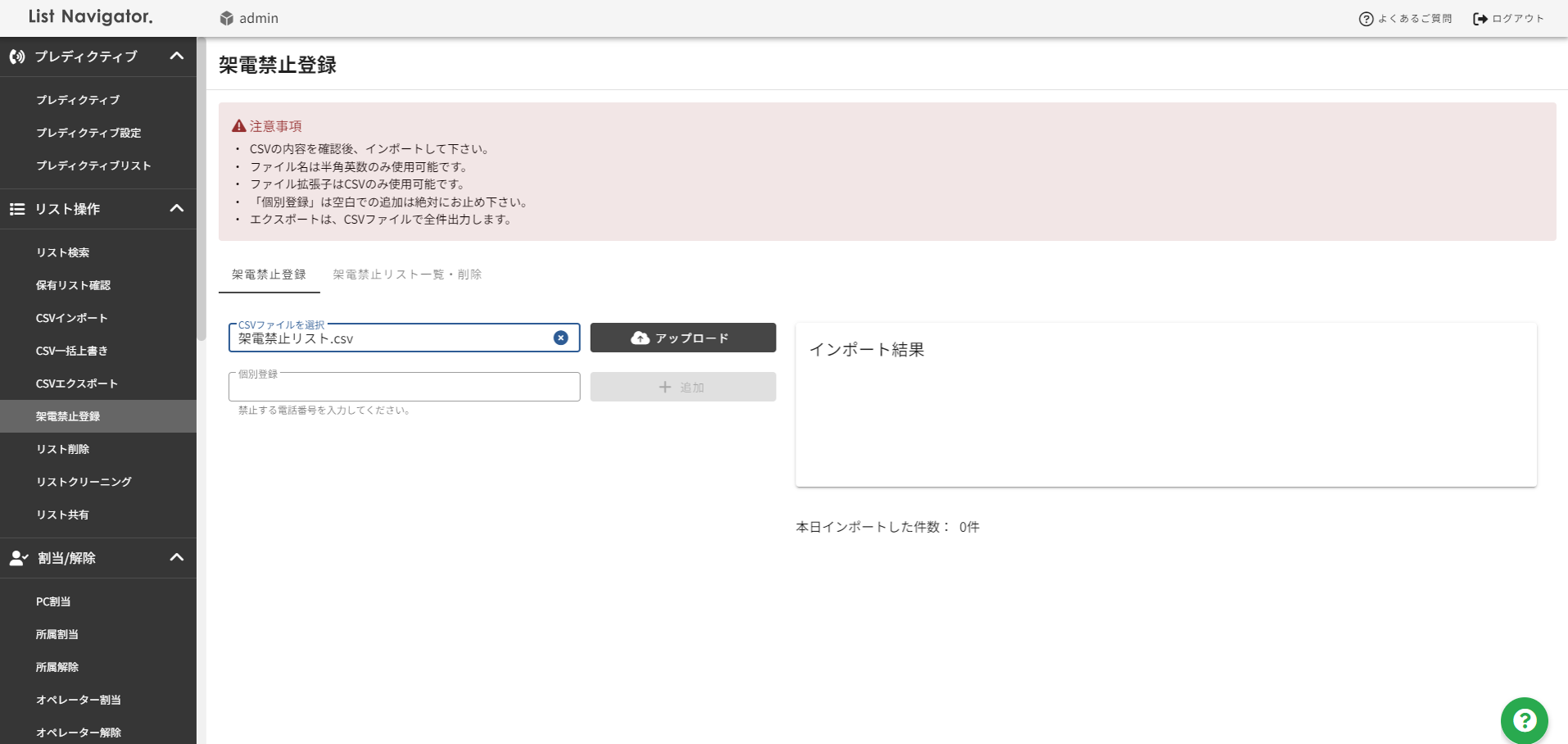Click the 注意事項 warning triangle icon
The width and height of the screenshot is (1568, 744).
point(238,125)
